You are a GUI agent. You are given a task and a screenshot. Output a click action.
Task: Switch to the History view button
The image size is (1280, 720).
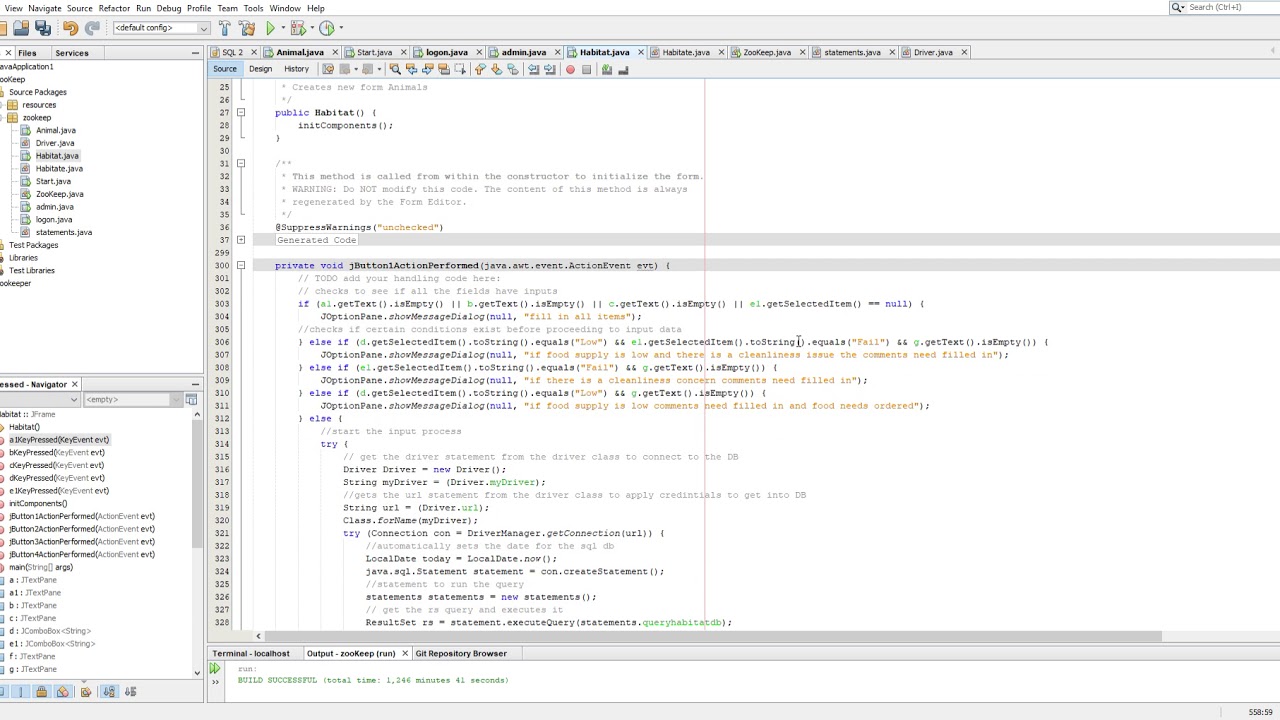click(296, 69)
